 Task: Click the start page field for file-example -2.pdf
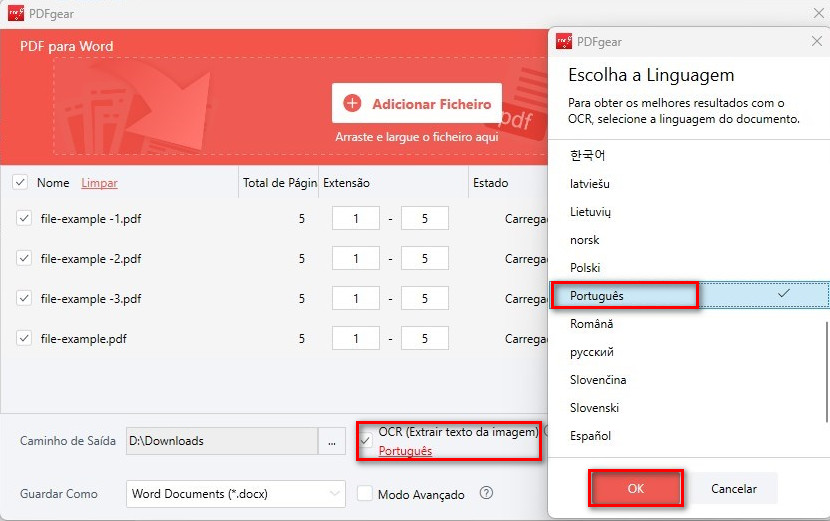coord(358,259)
